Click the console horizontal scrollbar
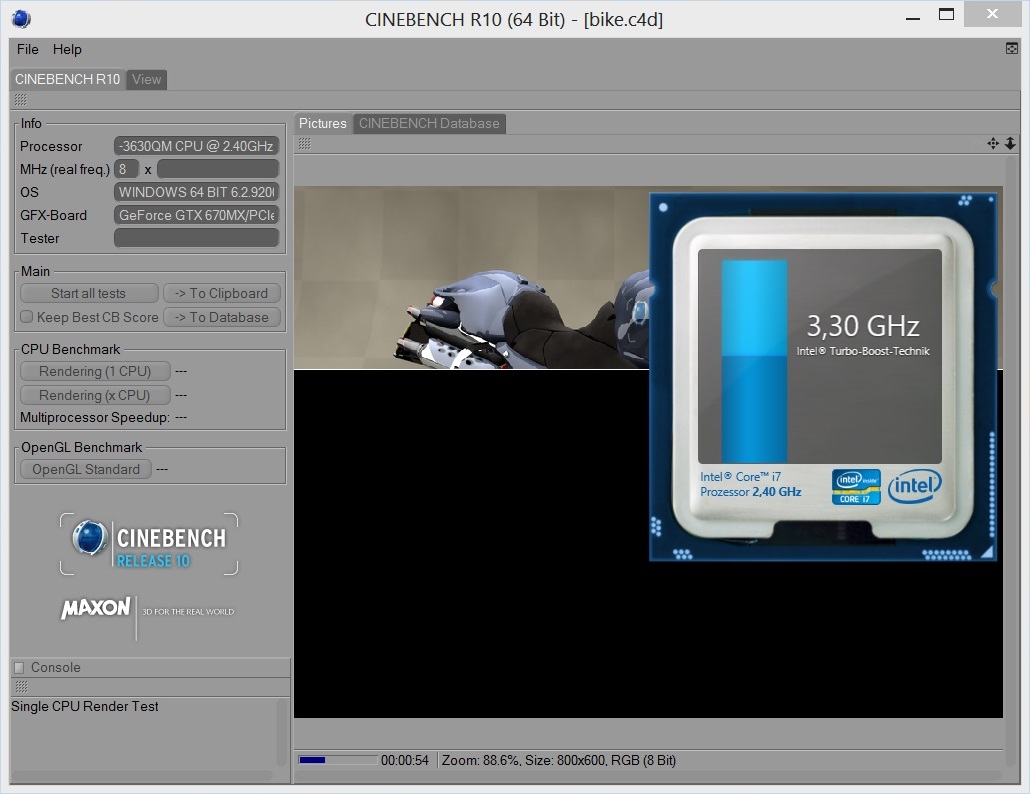The image size is (1030, 794). pos(142,776)
